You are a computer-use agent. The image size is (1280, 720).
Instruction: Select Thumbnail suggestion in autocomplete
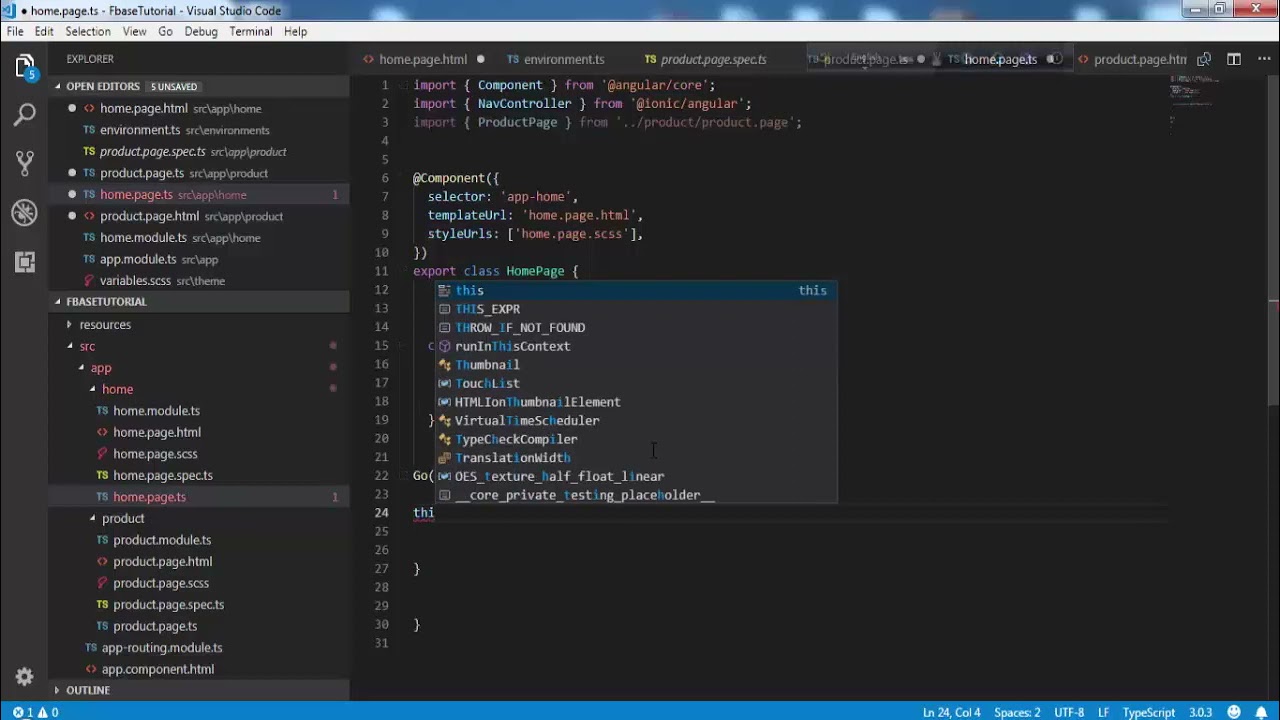point(635,365)
